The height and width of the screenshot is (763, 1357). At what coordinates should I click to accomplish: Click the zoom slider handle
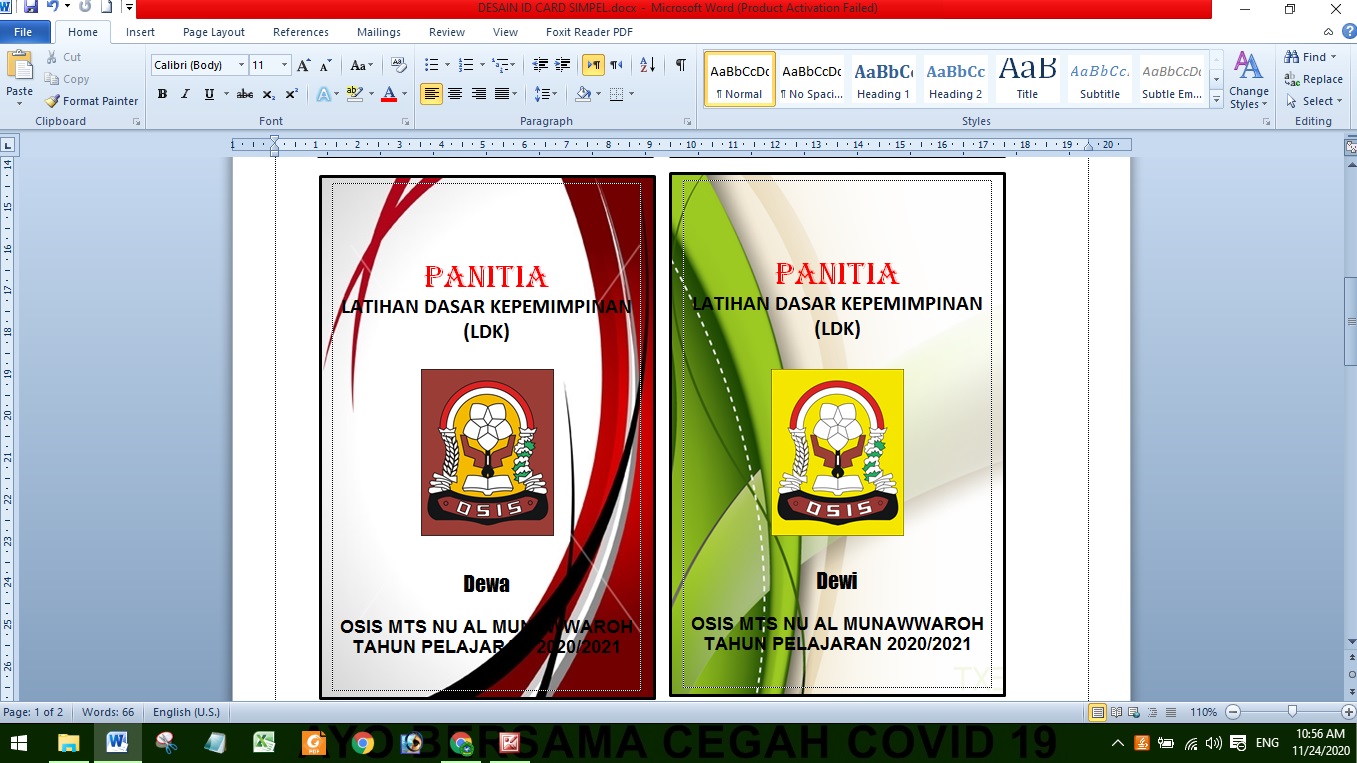click(1292, 712)
